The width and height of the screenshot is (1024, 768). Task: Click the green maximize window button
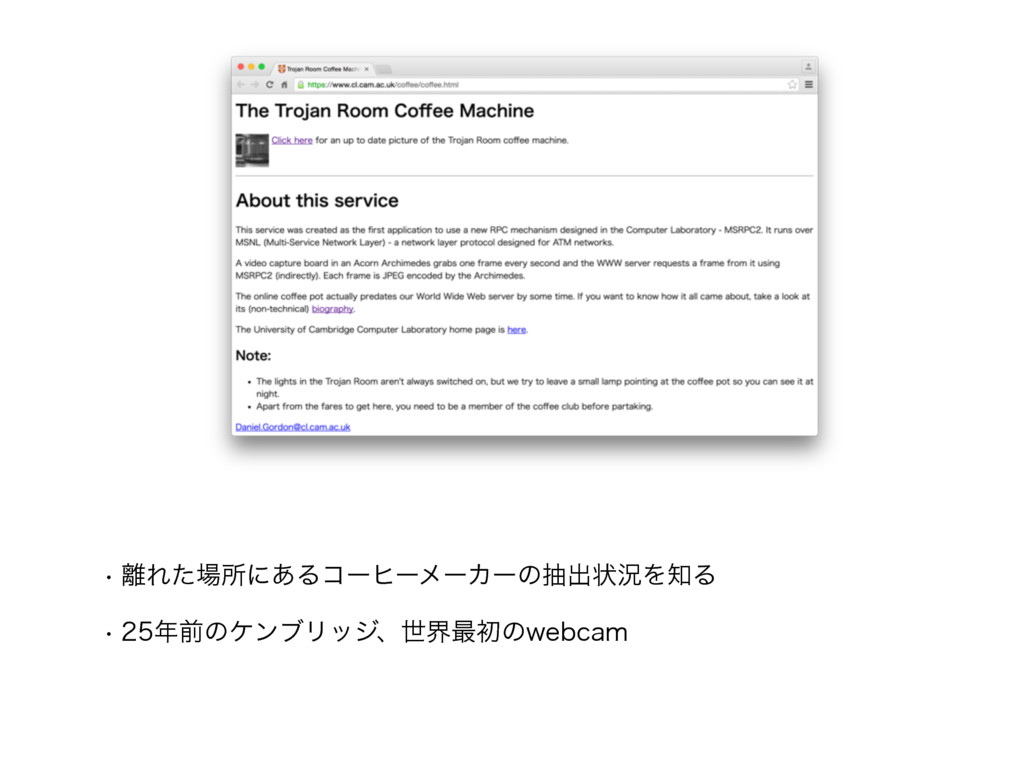(x=262, y=67)
